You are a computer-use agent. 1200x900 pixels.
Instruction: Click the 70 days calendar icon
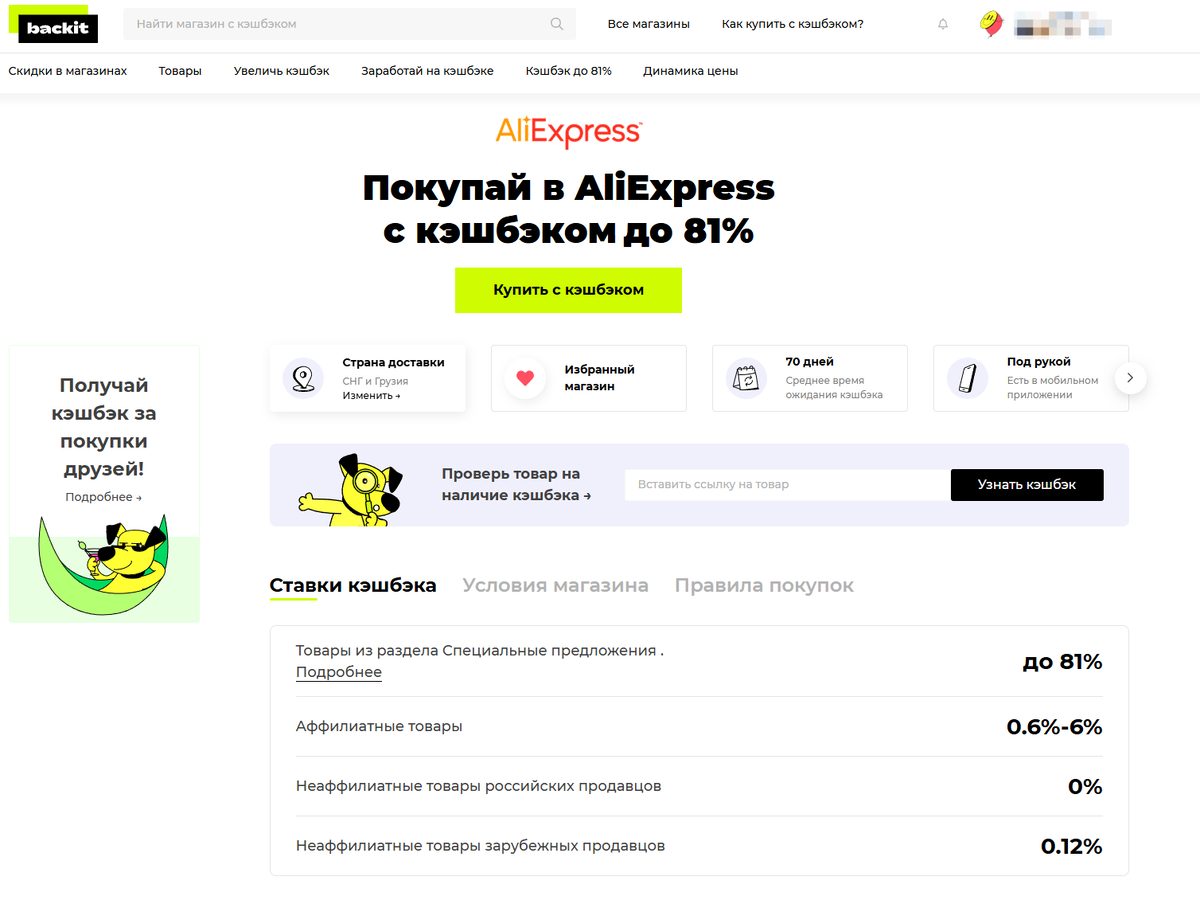(746, 378)
